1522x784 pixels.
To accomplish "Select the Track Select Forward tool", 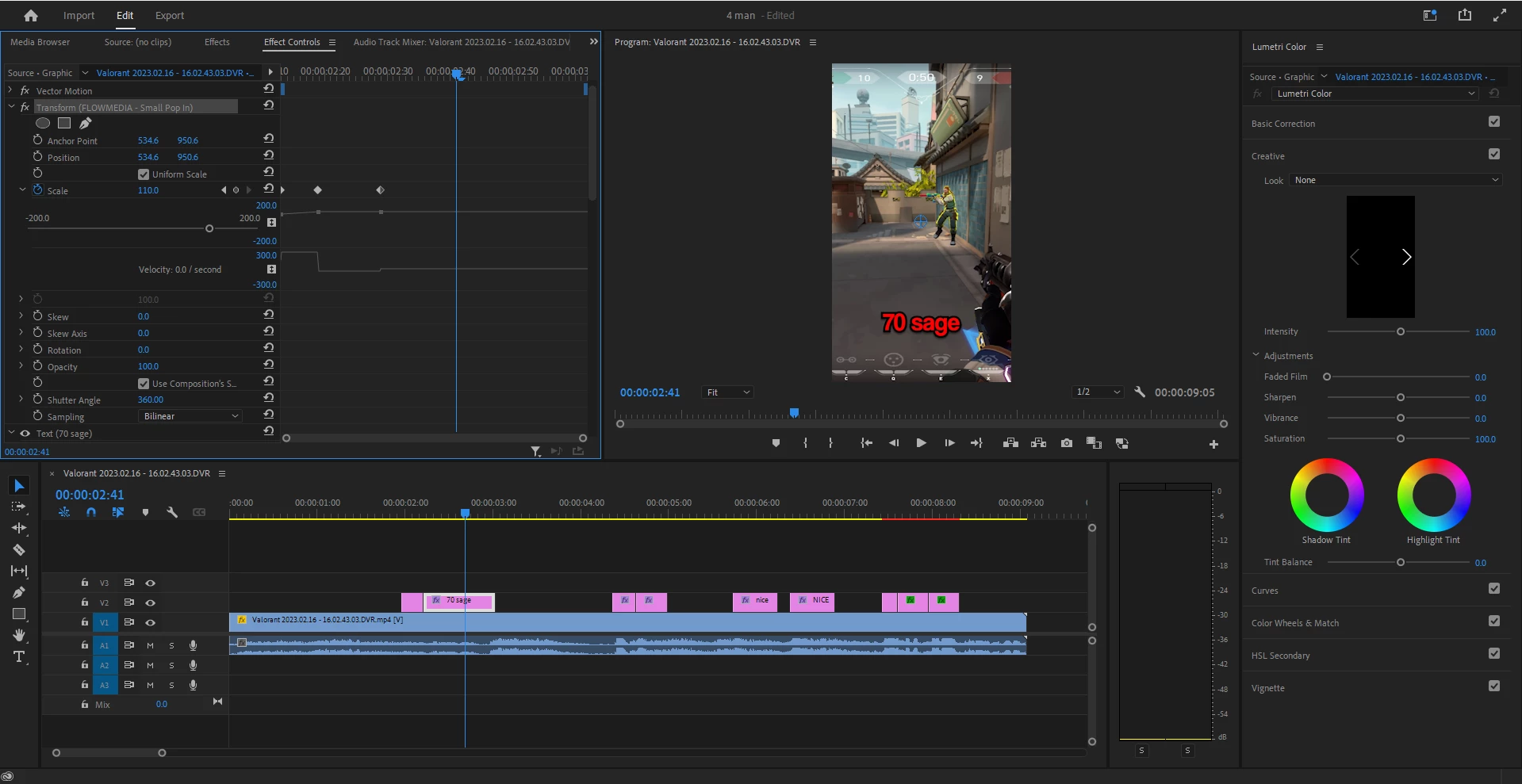I will coord(19,507).
